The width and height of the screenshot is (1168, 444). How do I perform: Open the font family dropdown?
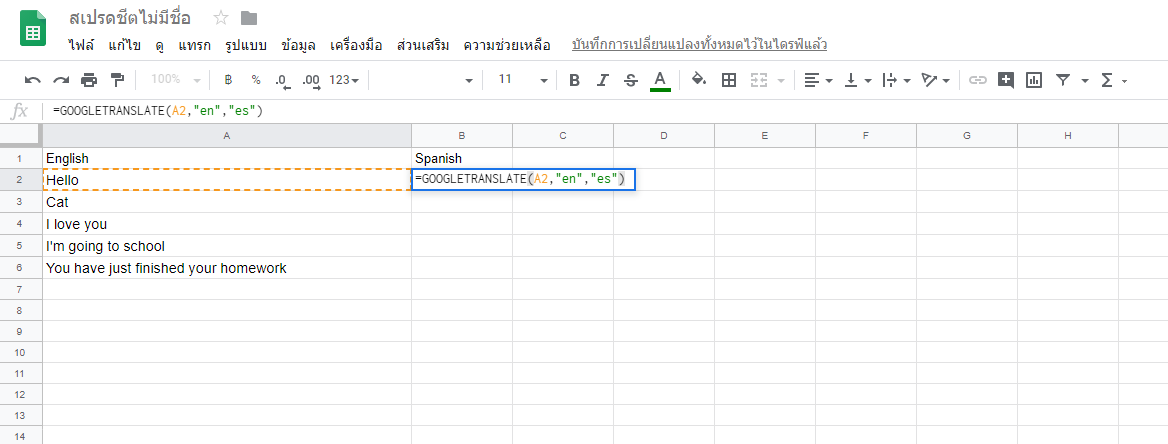pos(425,80)
